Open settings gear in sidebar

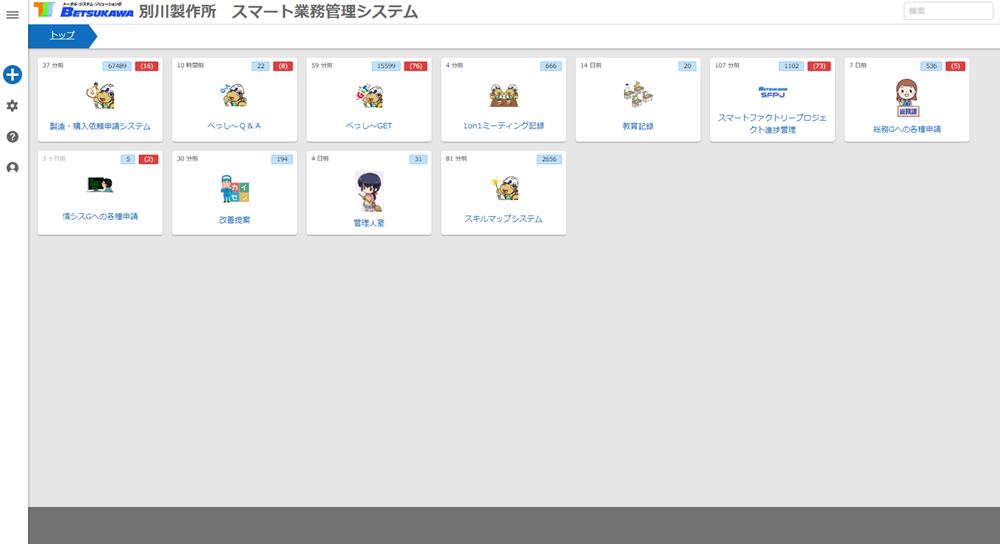click(x=13, y=106)
